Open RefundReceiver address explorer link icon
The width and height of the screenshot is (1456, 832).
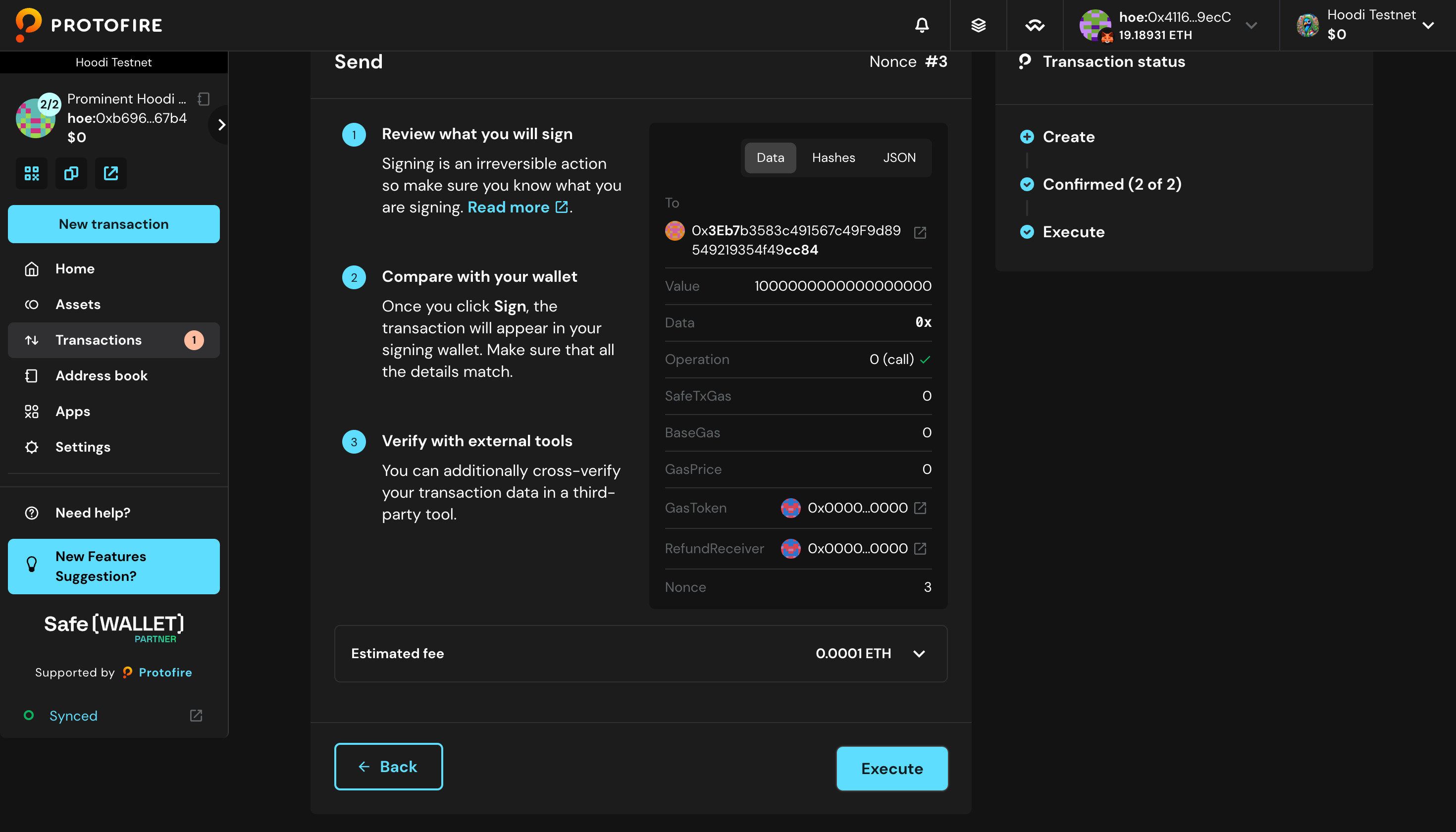[920, 548]
